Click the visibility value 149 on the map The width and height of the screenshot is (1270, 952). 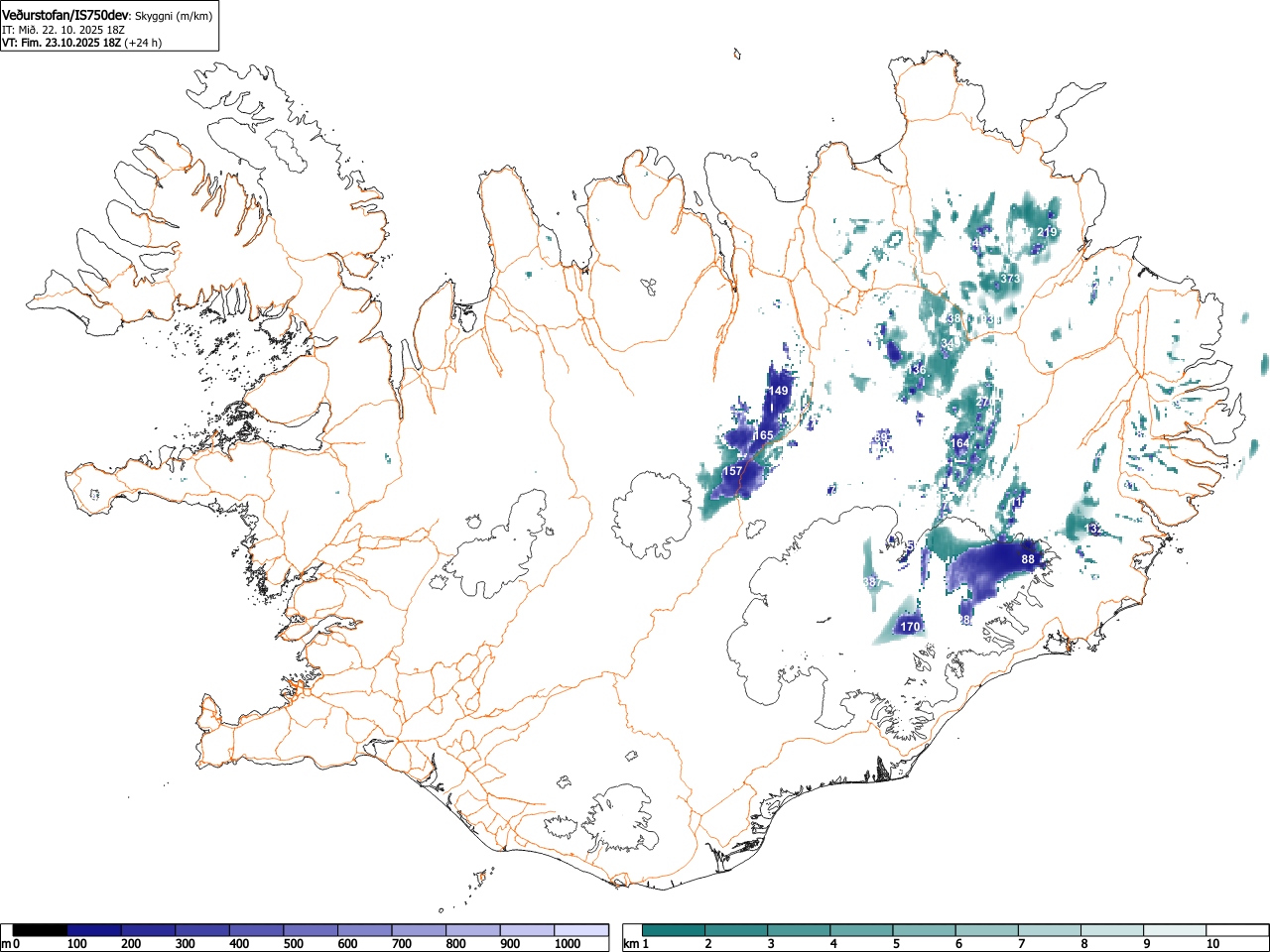point(779,392)
